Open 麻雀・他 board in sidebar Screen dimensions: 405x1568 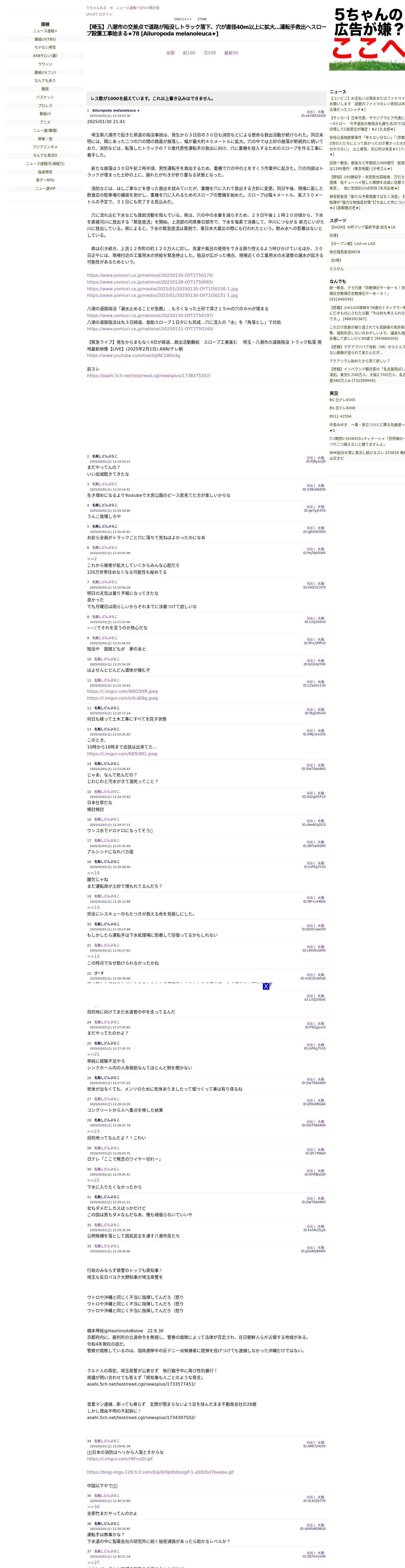pyautogui.click(x=45, y=139)
